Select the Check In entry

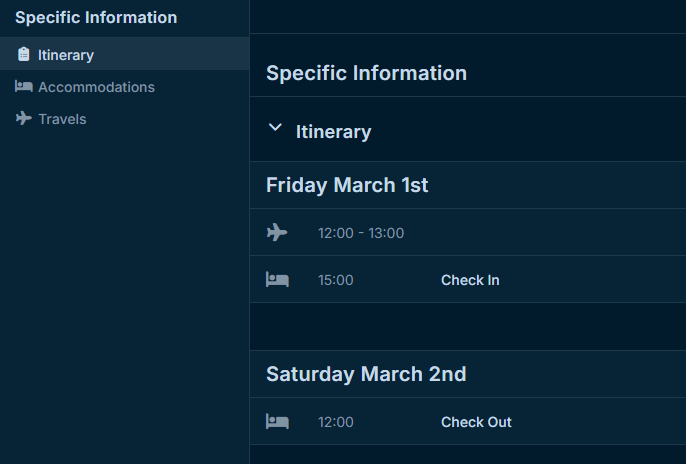(x=470, y=280)
